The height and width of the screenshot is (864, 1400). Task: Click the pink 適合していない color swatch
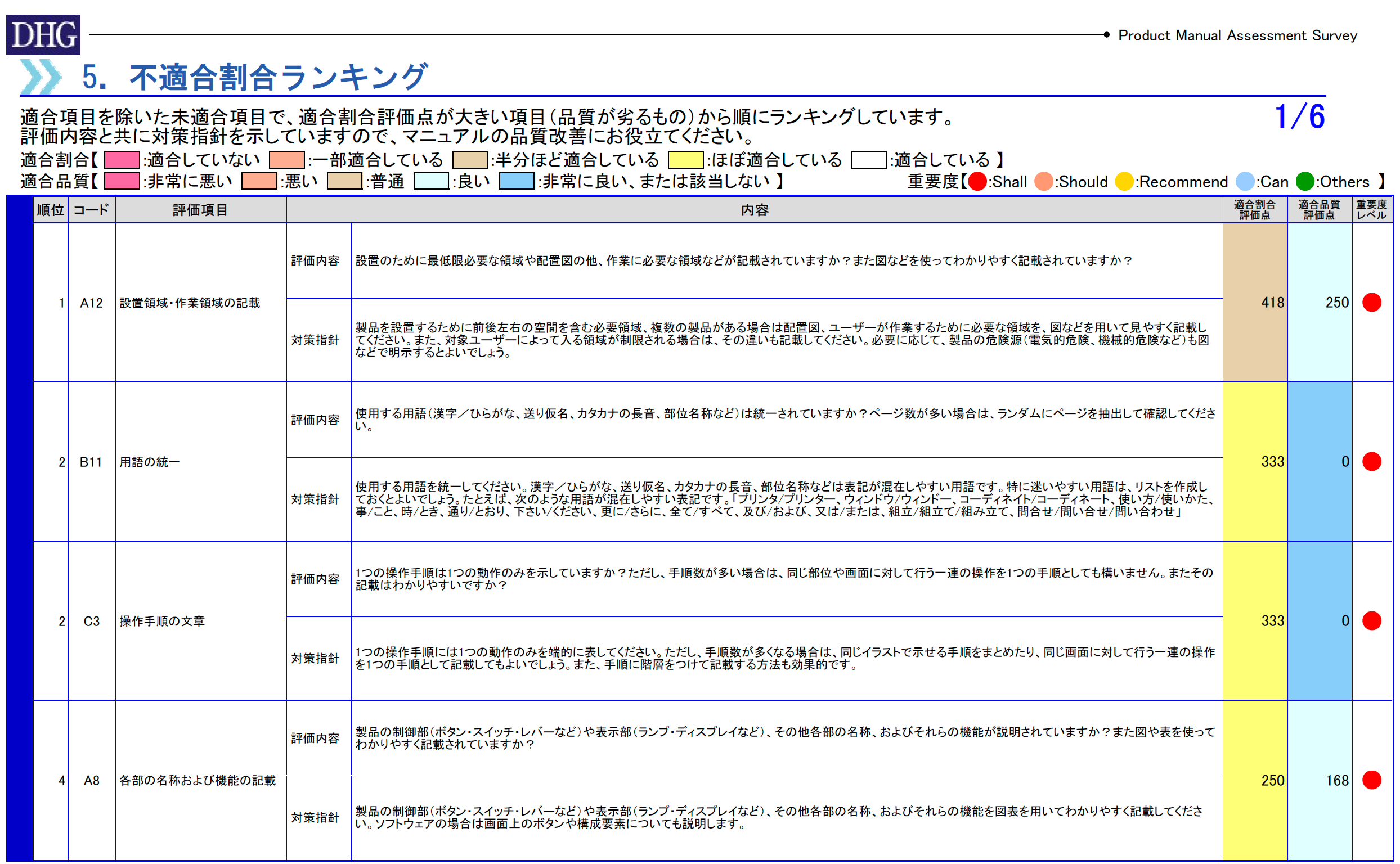122,159
